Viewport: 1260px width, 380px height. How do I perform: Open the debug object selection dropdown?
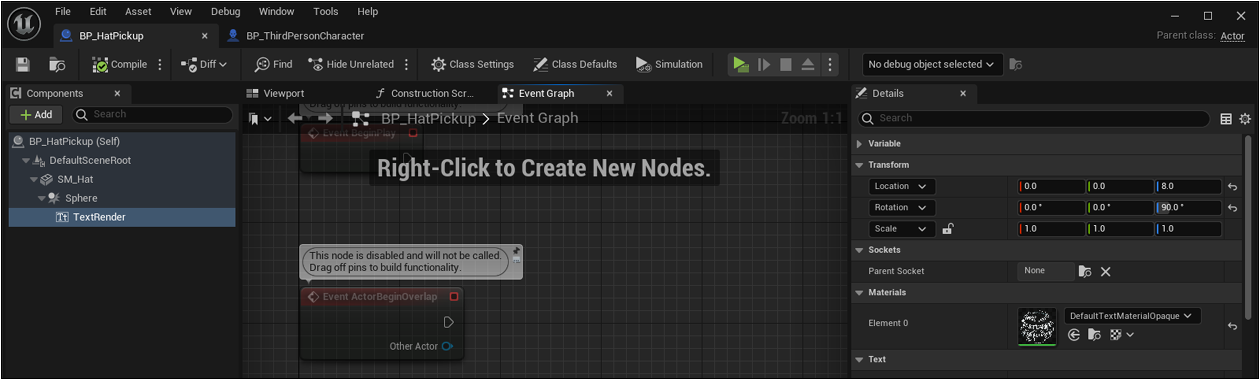[x=932, y=64]
